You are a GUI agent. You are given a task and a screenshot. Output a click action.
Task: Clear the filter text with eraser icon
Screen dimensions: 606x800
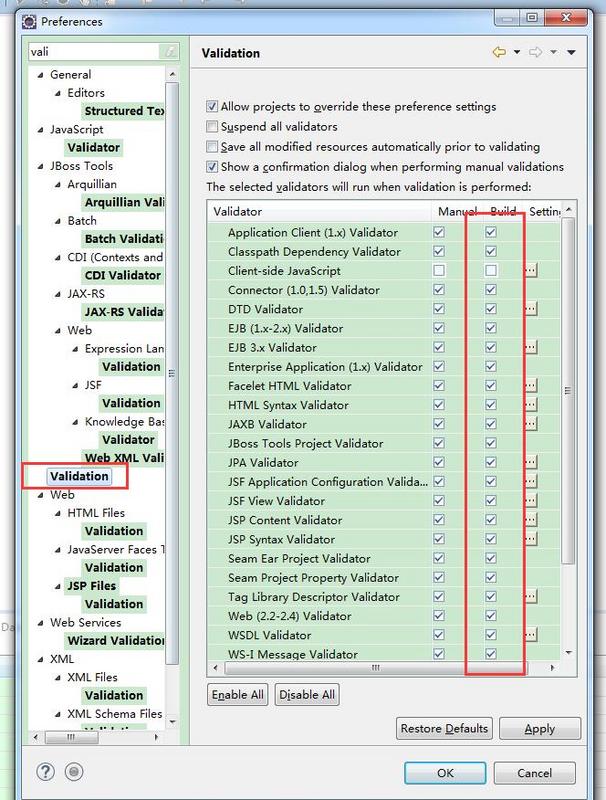tap(169, 52)
